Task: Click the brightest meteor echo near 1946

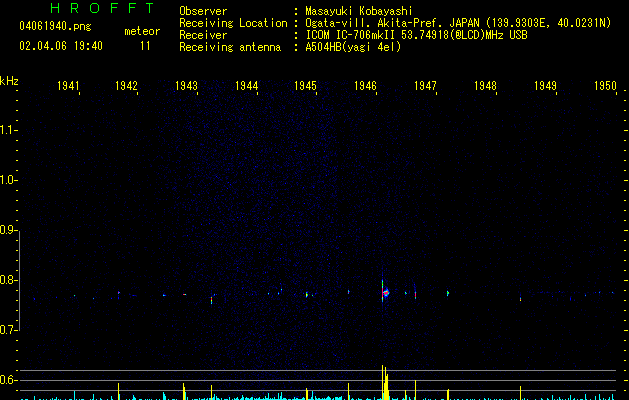Action: (x=386, y=293)
